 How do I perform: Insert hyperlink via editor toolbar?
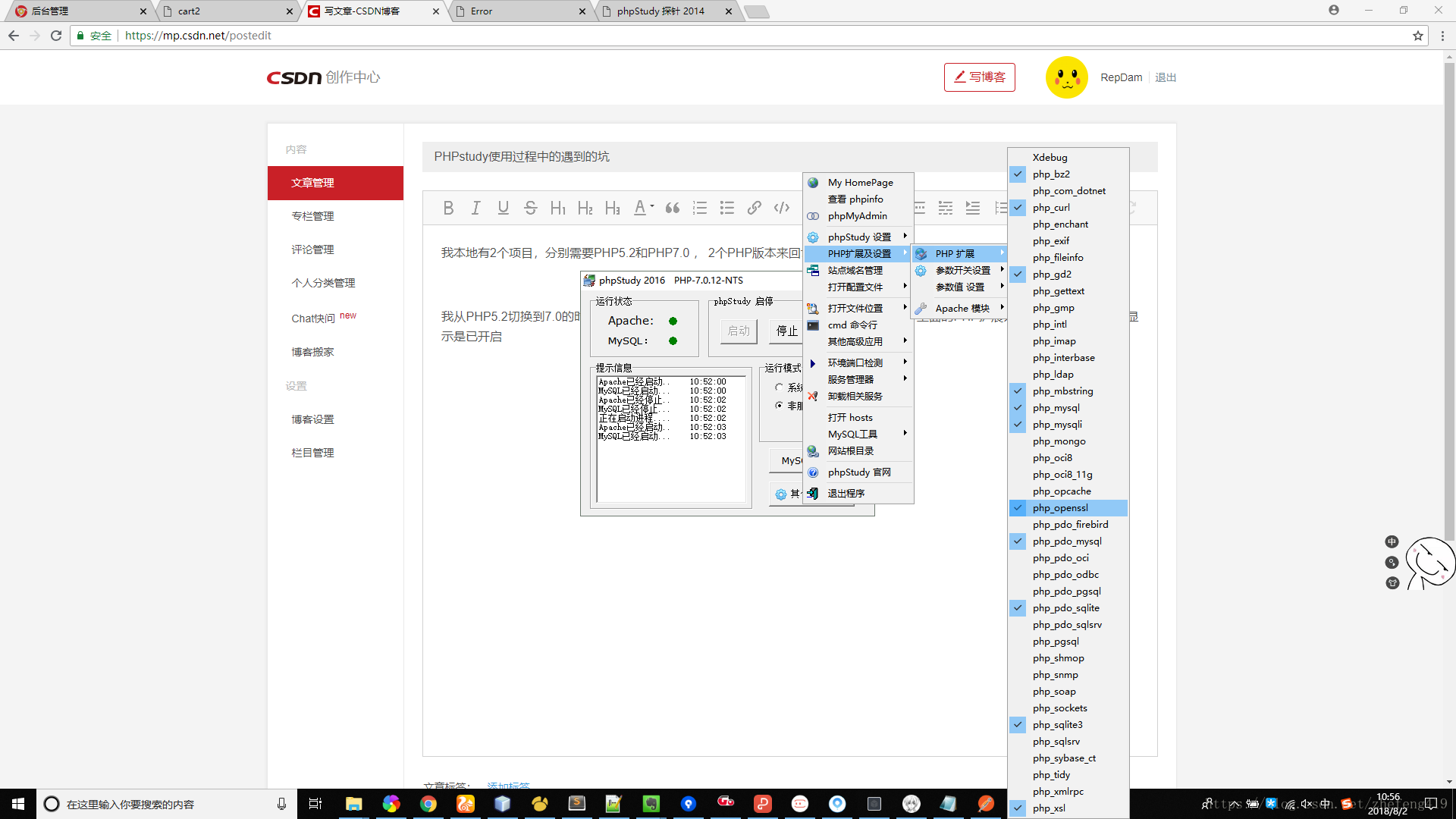point(754,208)
